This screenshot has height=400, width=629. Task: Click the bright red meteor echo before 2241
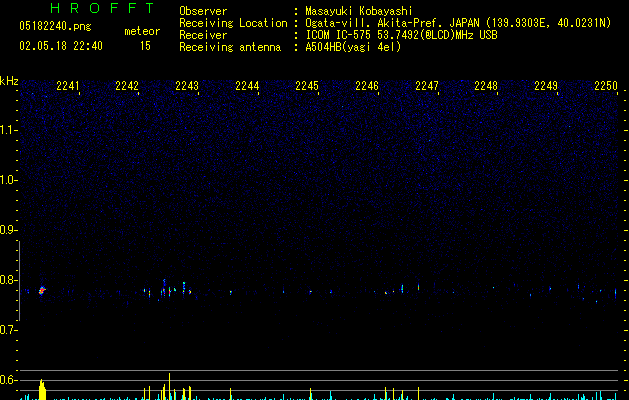coord(42,290)
